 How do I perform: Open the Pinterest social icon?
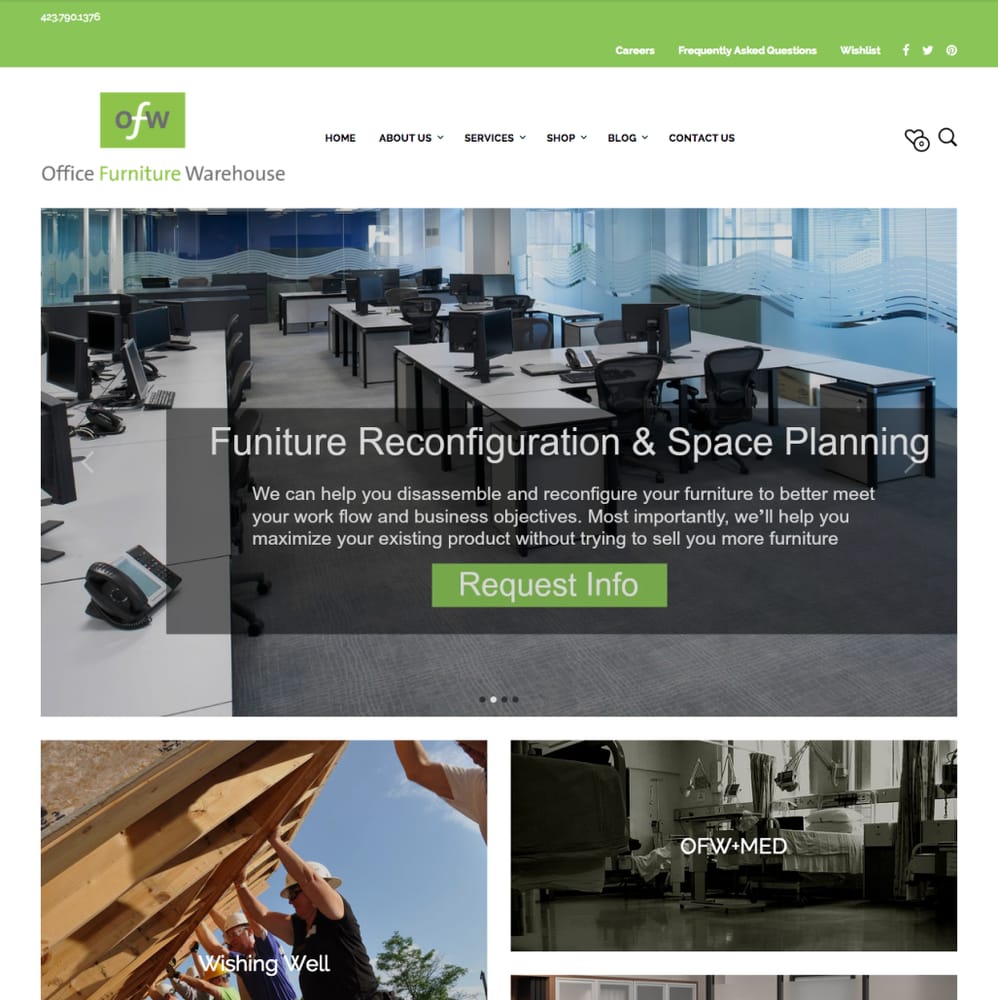coord(951,50)
